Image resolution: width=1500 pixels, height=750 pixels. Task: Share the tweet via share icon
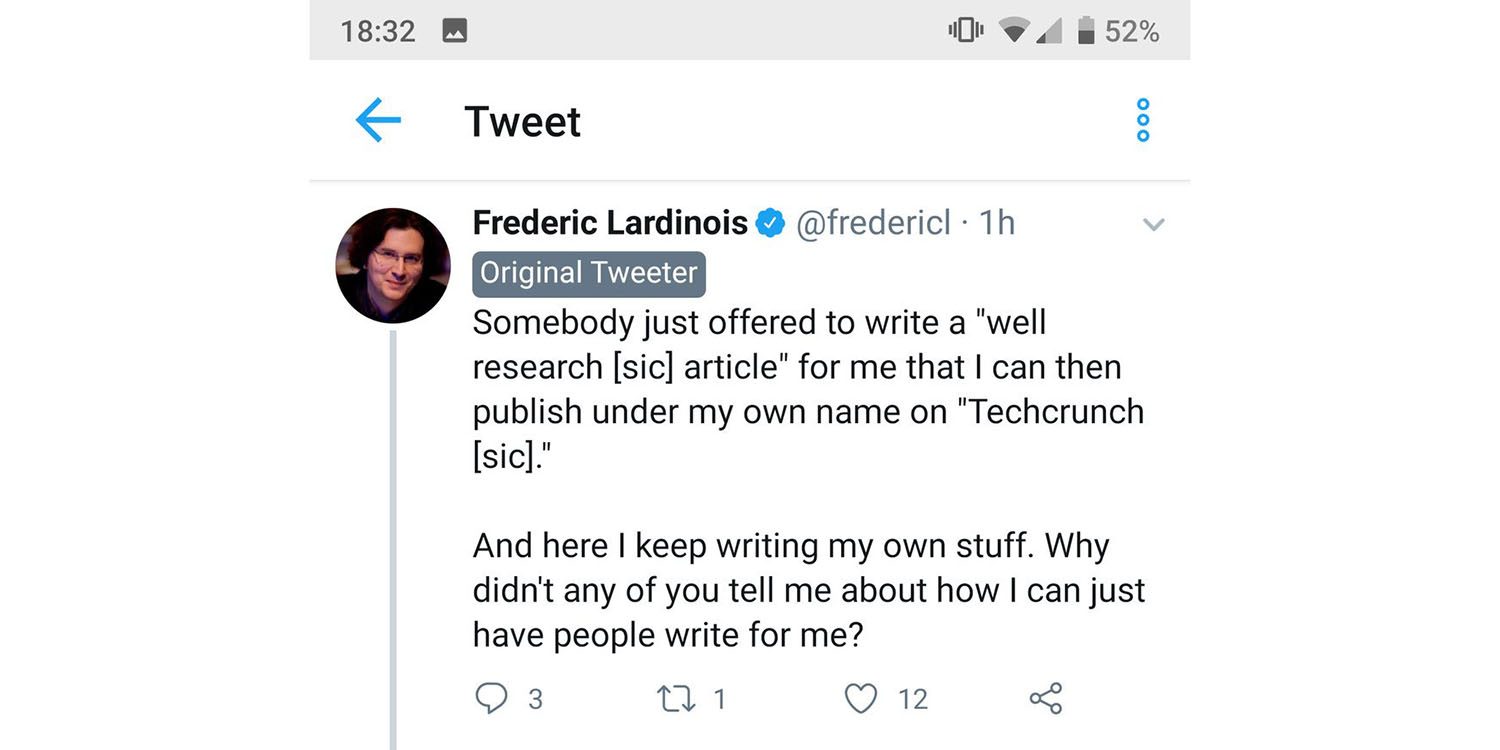pos(1045,698)
